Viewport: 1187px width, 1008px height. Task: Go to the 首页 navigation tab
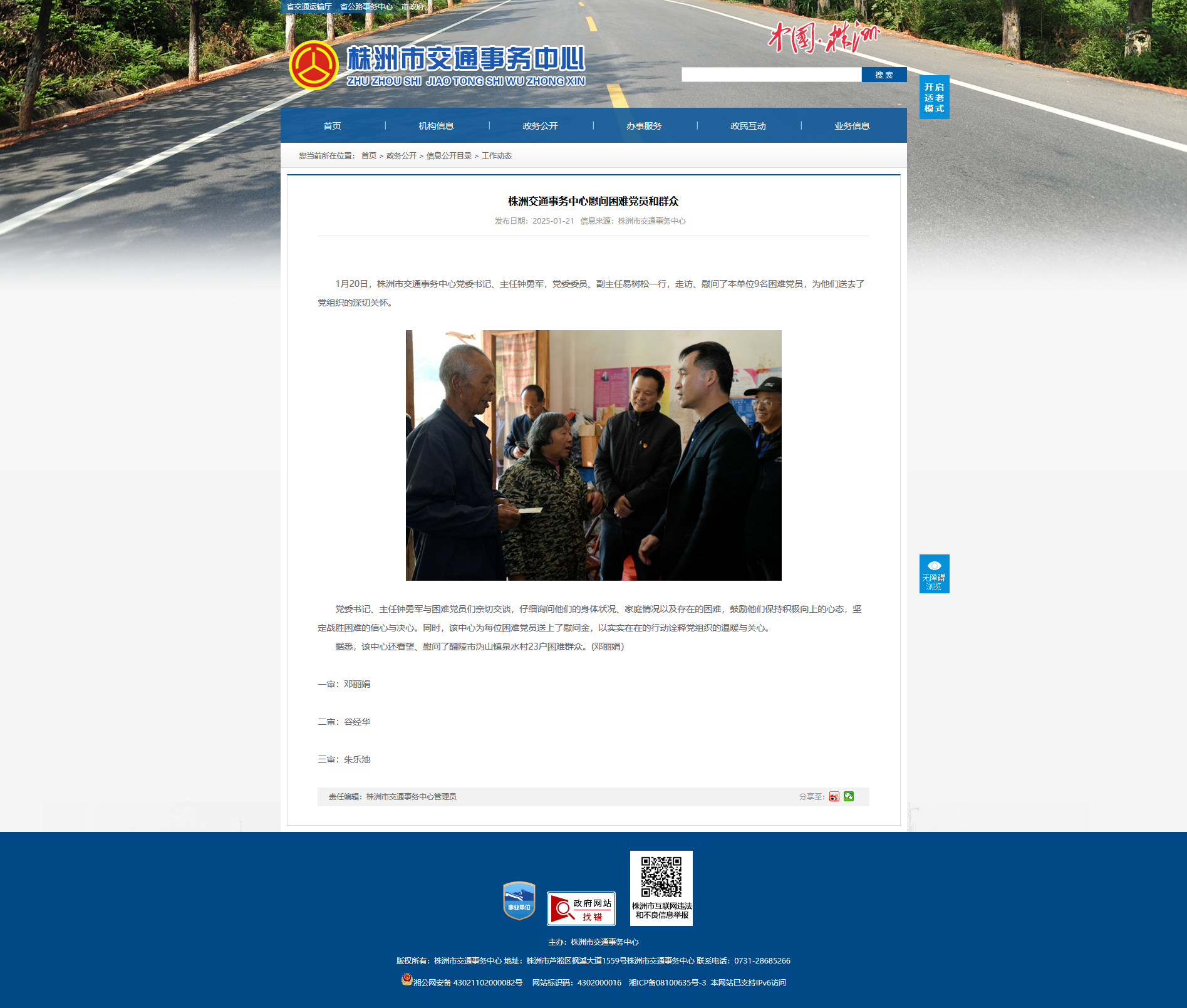(332, 126)
